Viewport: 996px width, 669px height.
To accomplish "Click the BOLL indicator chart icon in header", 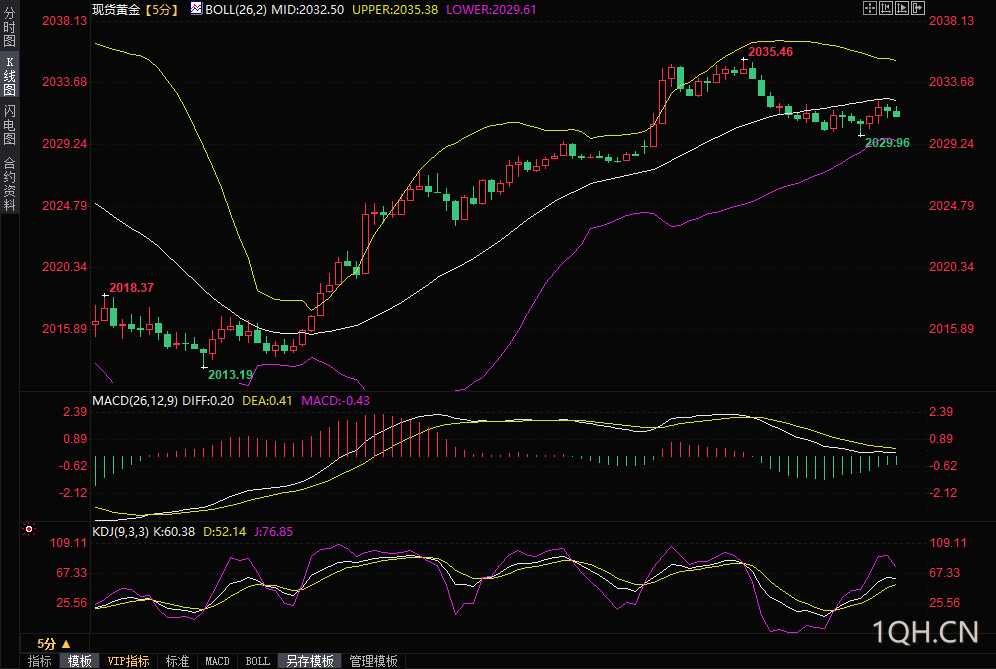I will pyautogui.click(x=196, y=8).
